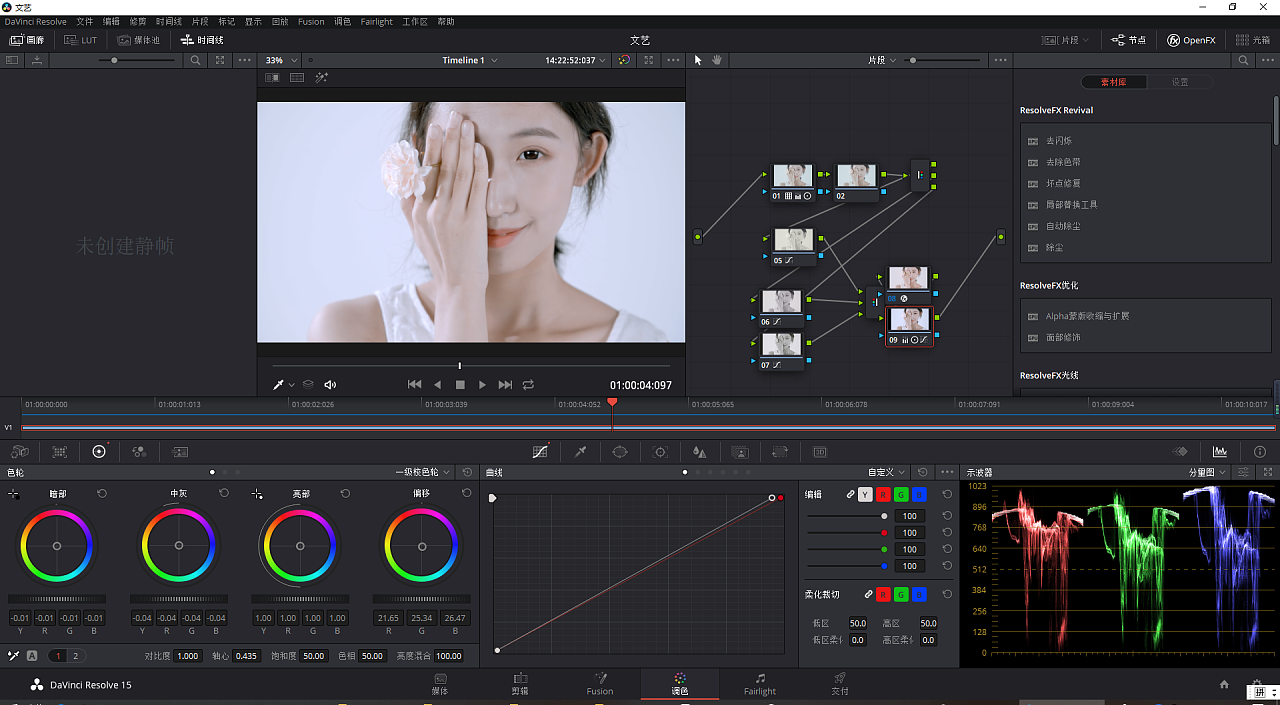
Task: Select the Qualifier eyedropper palette
Action: click(580, 452)
